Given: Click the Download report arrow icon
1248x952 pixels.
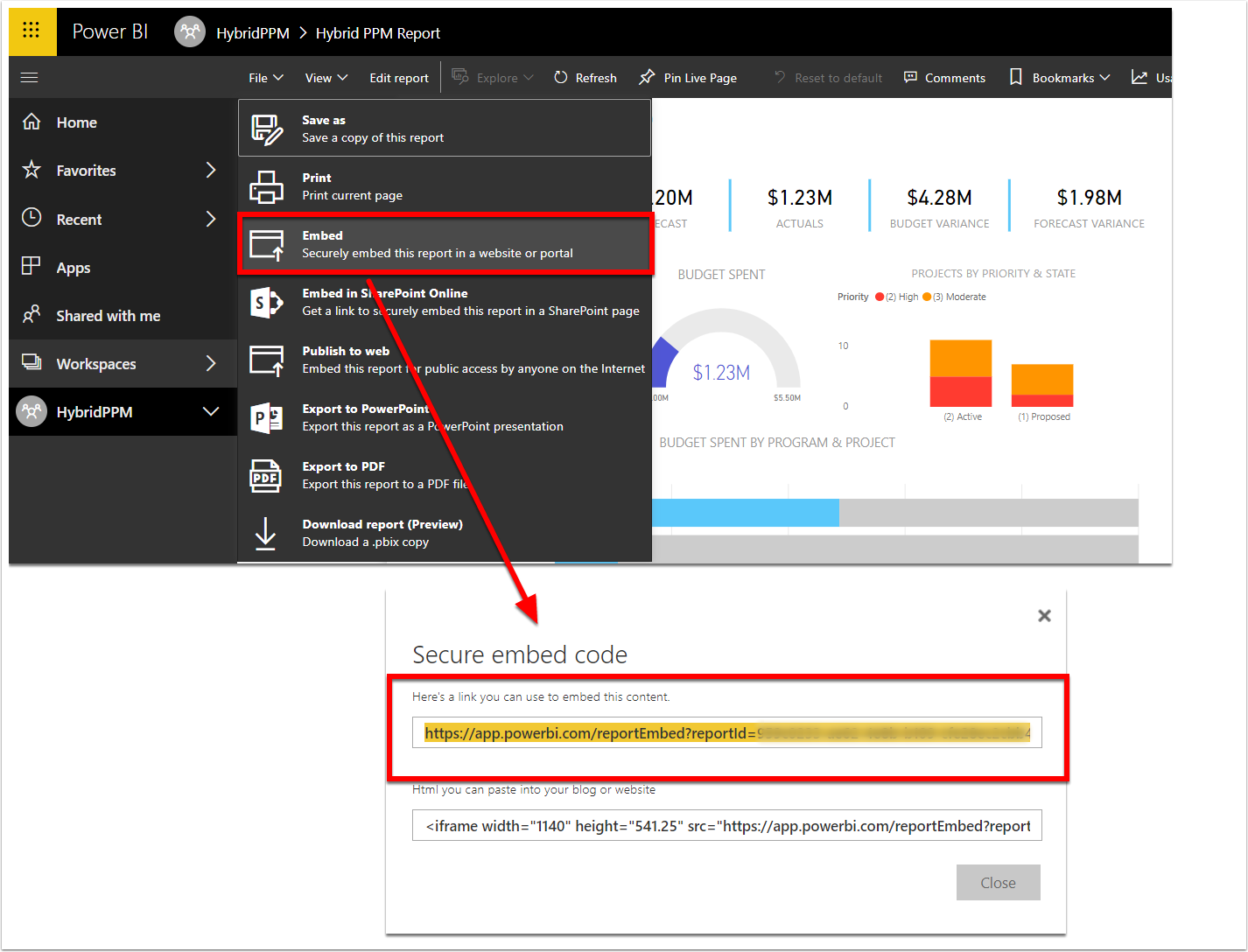Looking at the screenshot, I should [x=265, y=533].
